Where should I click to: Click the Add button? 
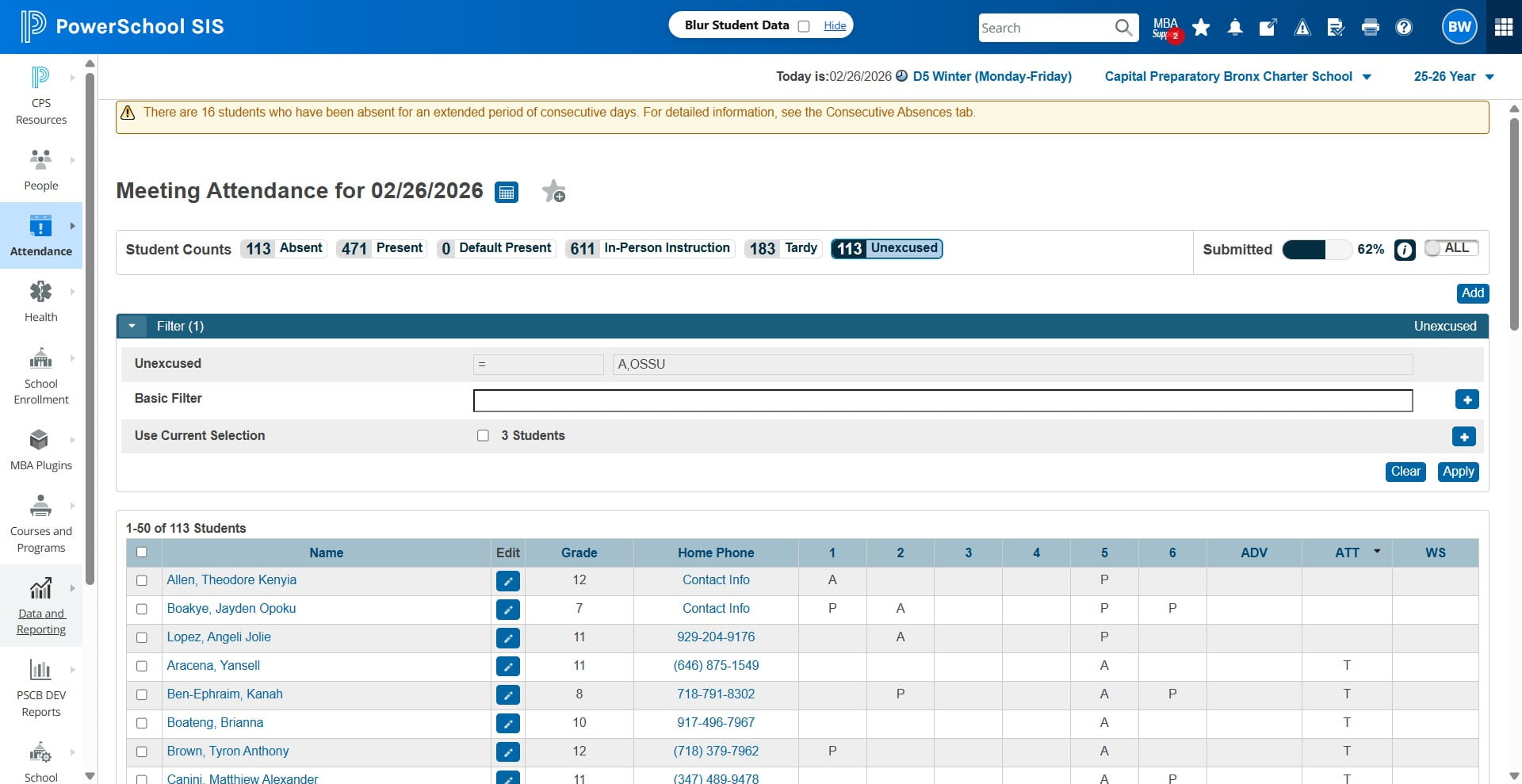[x=1473, y=293]
